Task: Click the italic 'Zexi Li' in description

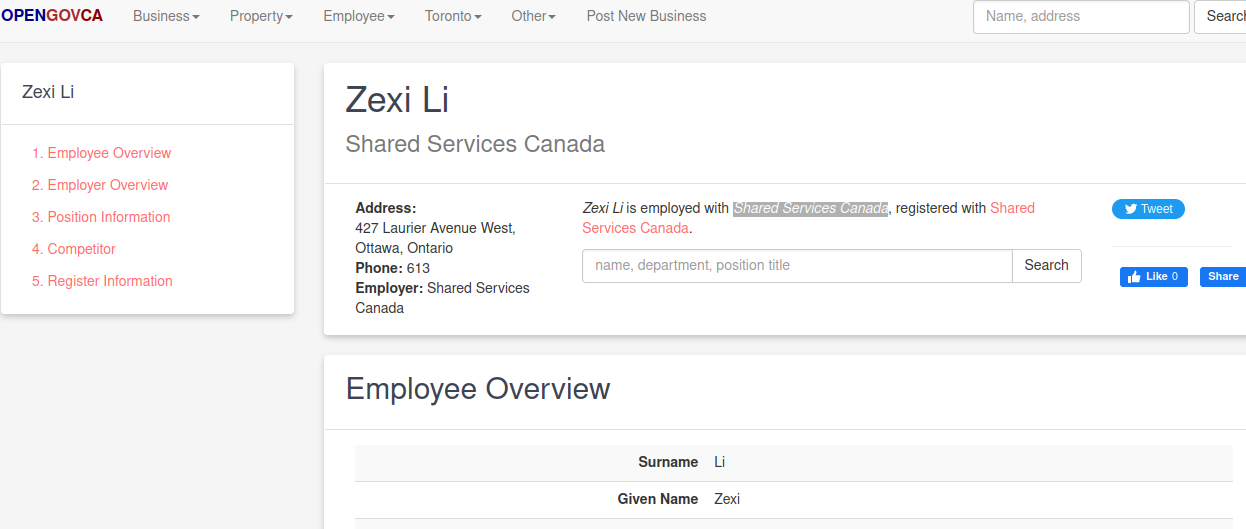Action: pyautogui.click(x=602, y=208)
